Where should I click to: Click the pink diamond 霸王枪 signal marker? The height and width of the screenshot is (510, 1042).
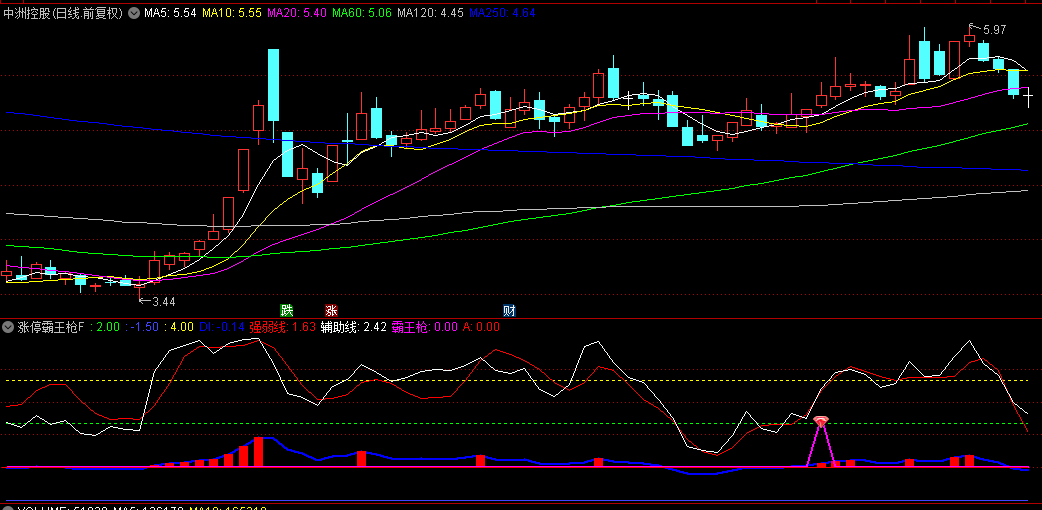821,421
